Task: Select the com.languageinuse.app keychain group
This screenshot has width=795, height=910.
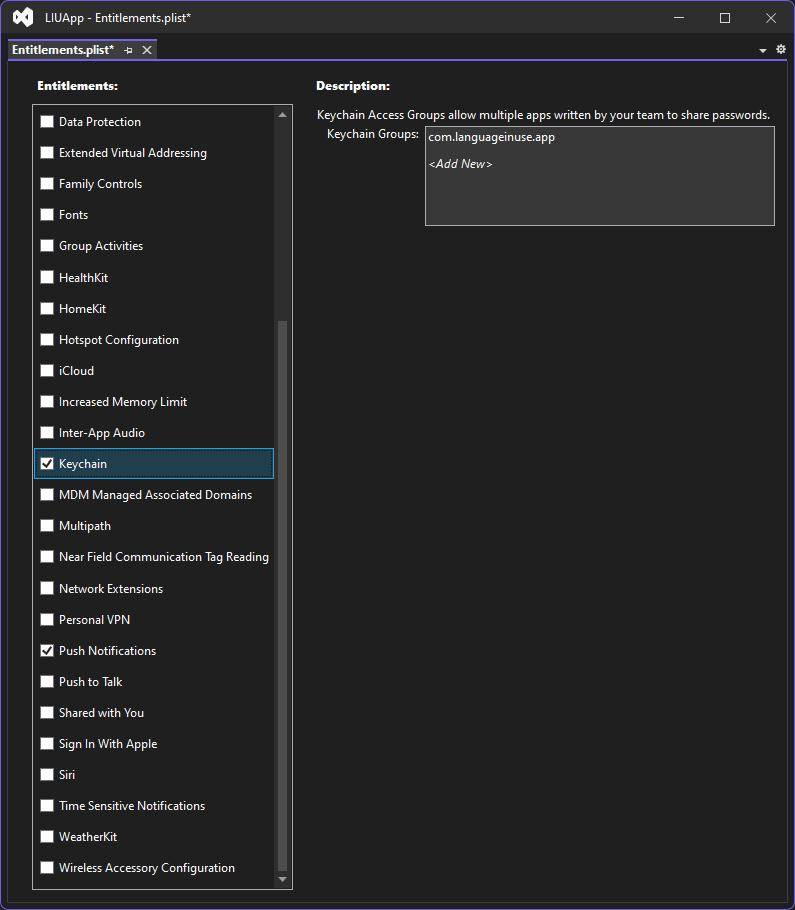Action: click(492, 138)
